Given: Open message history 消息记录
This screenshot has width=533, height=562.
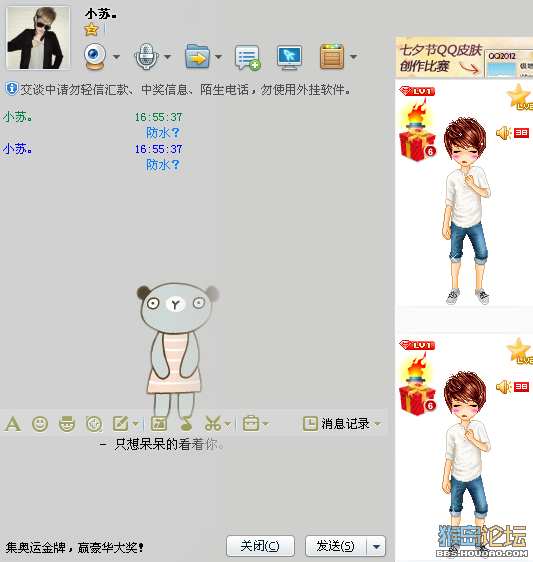Looking at the screenshot, I should [x=336, y=424].
